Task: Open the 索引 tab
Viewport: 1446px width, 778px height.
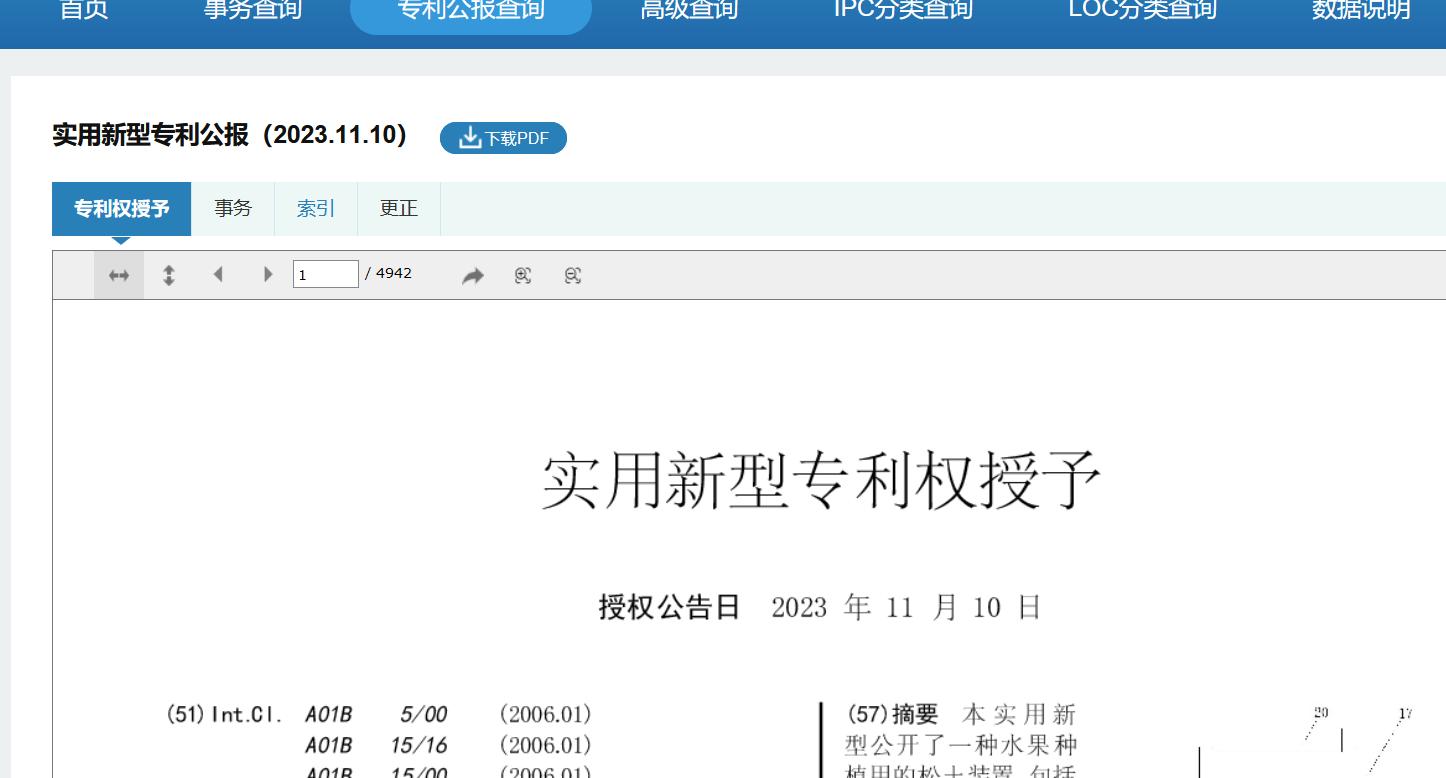Action: pos(315,209)
